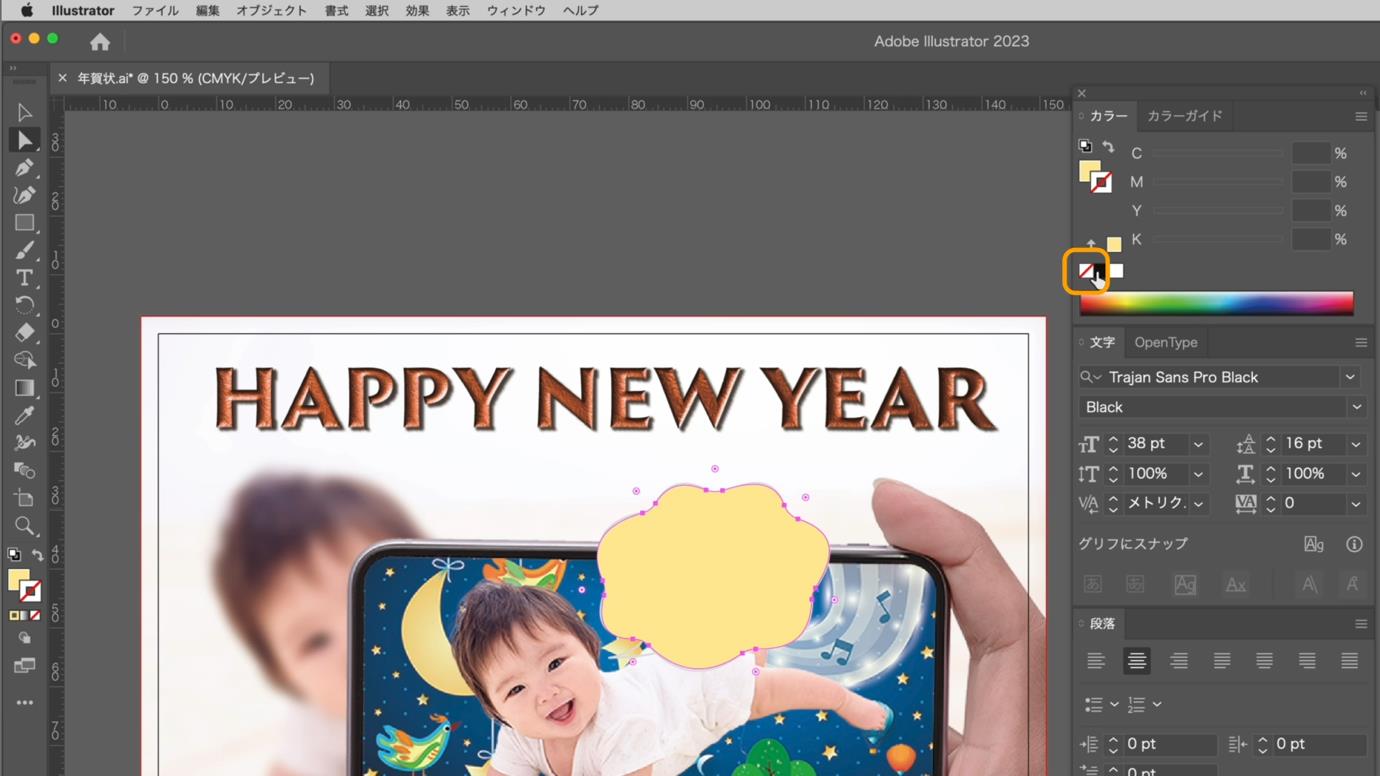Open the Edit Toolbar ellipsis
Screen dimensions: 1380x776
[25, 703]
